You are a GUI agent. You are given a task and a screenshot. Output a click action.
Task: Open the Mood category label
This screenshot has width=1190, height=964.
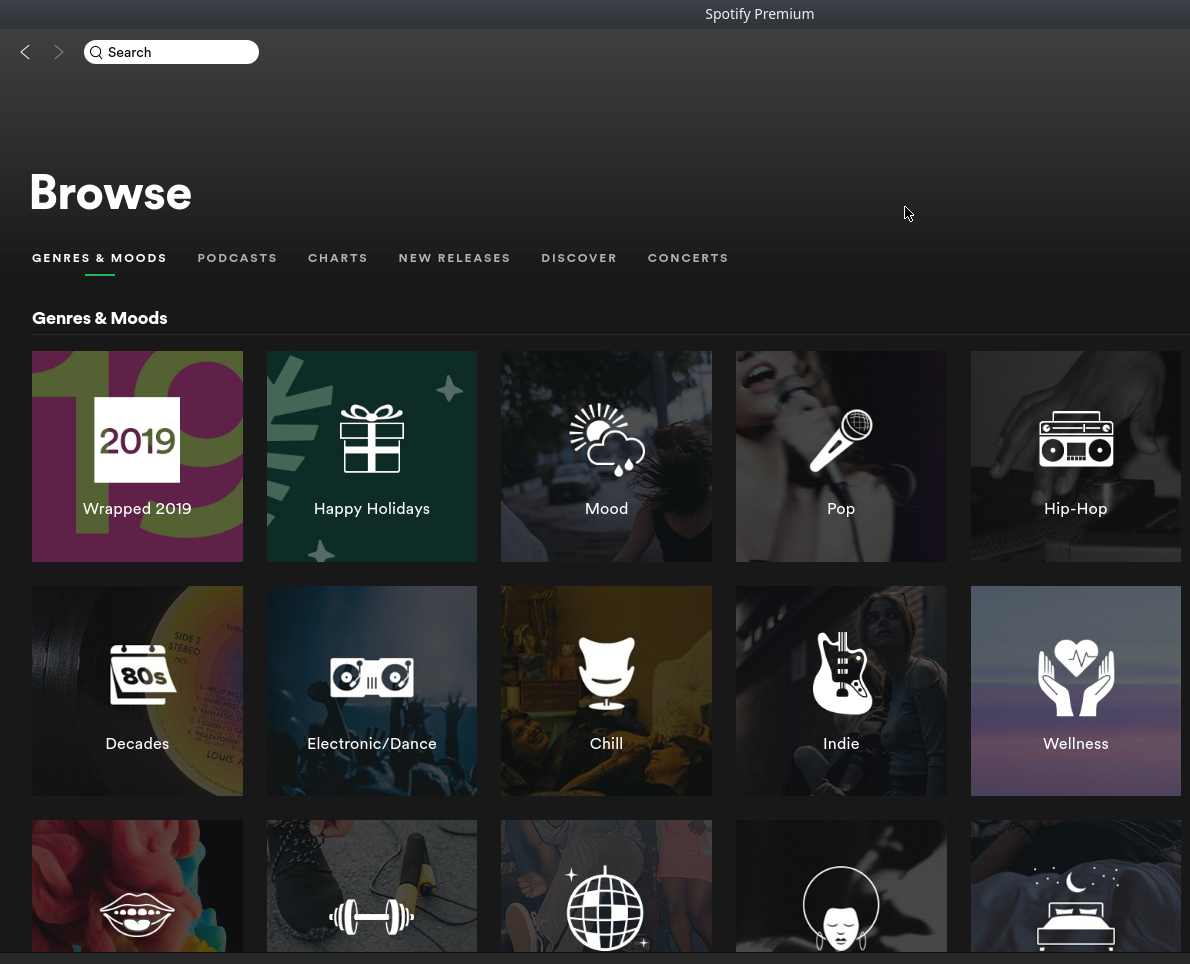click(x=606, y=509)
